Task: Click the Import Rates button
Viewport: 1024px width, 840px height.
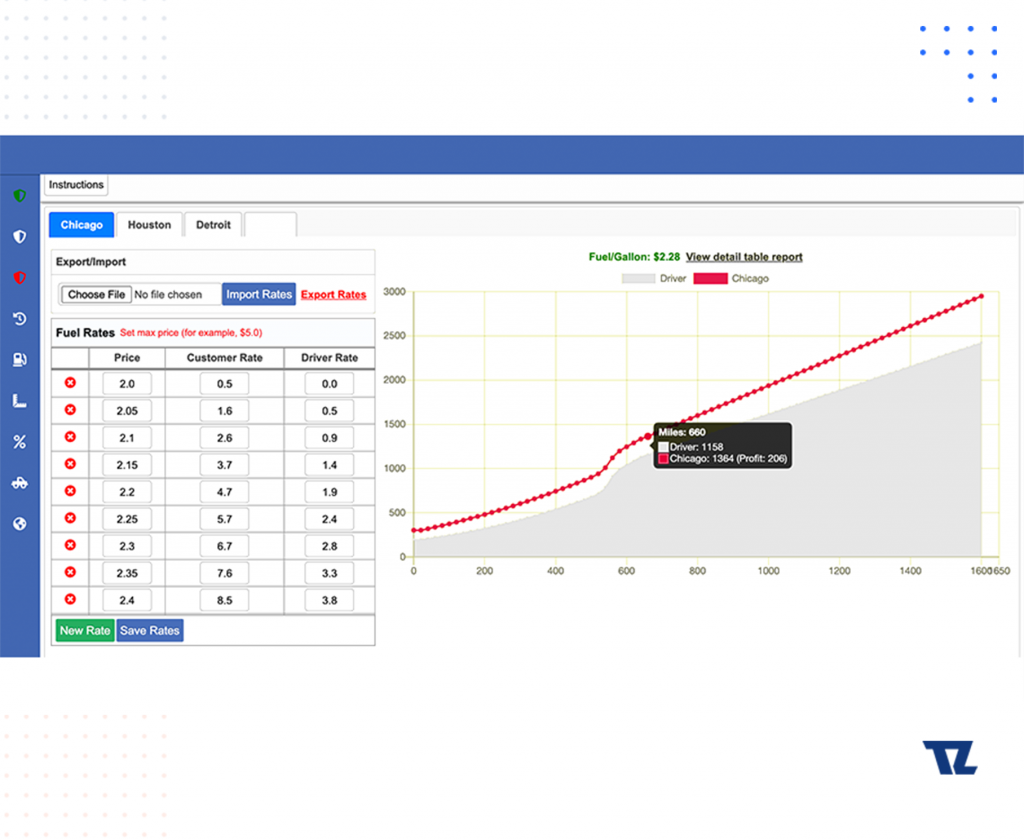Action: [259, 294]
